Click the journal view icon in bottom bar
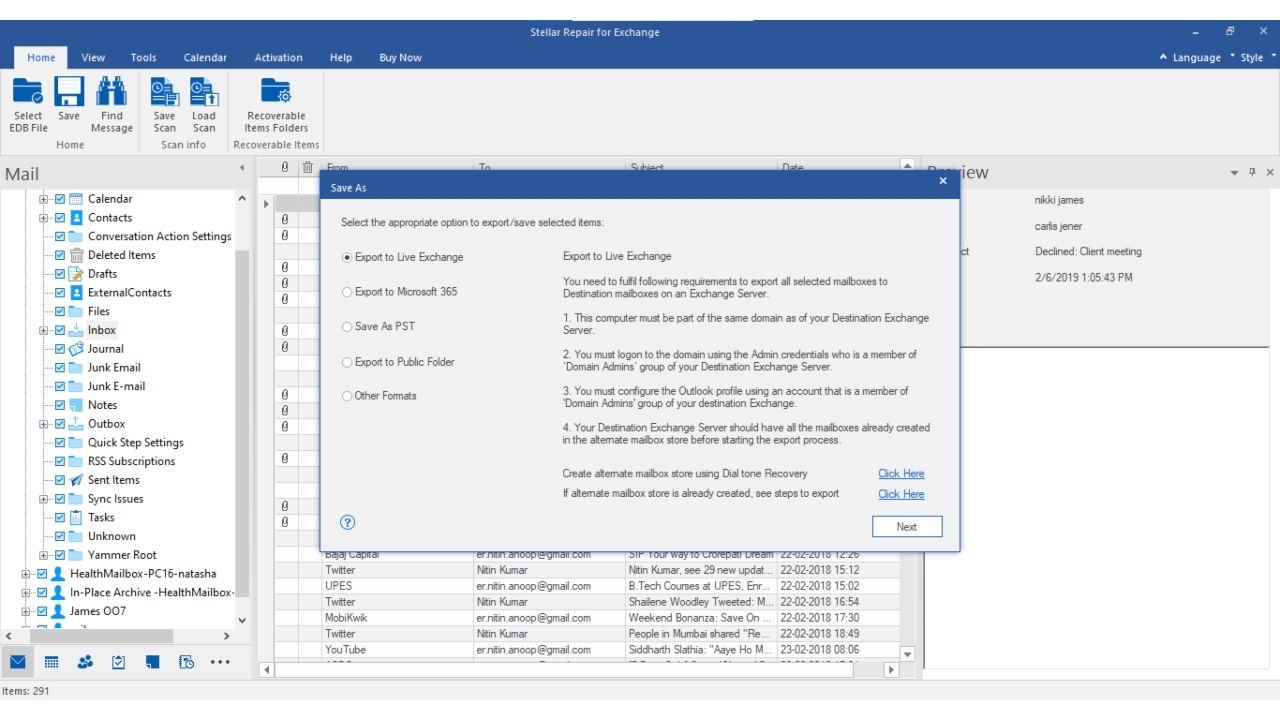The image size is (1280, 720). pos(186,662)
